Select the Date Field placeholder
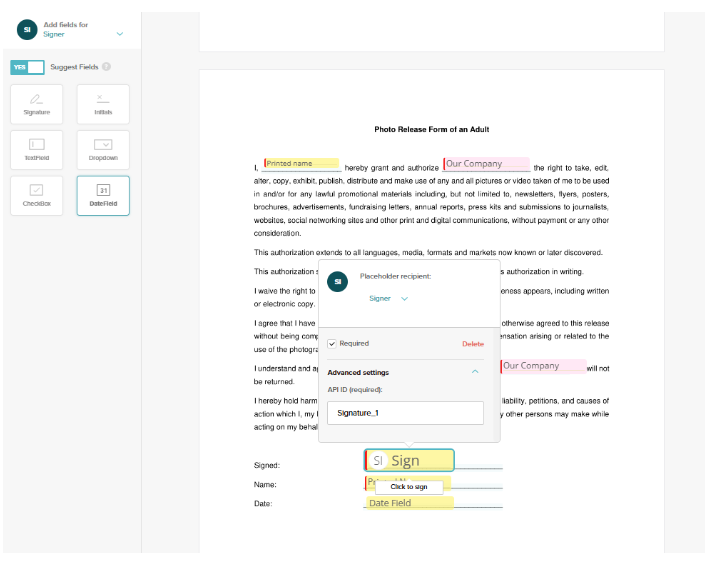Screen dimensions: 710x562 pyautogui.click(x=408, y=503)
